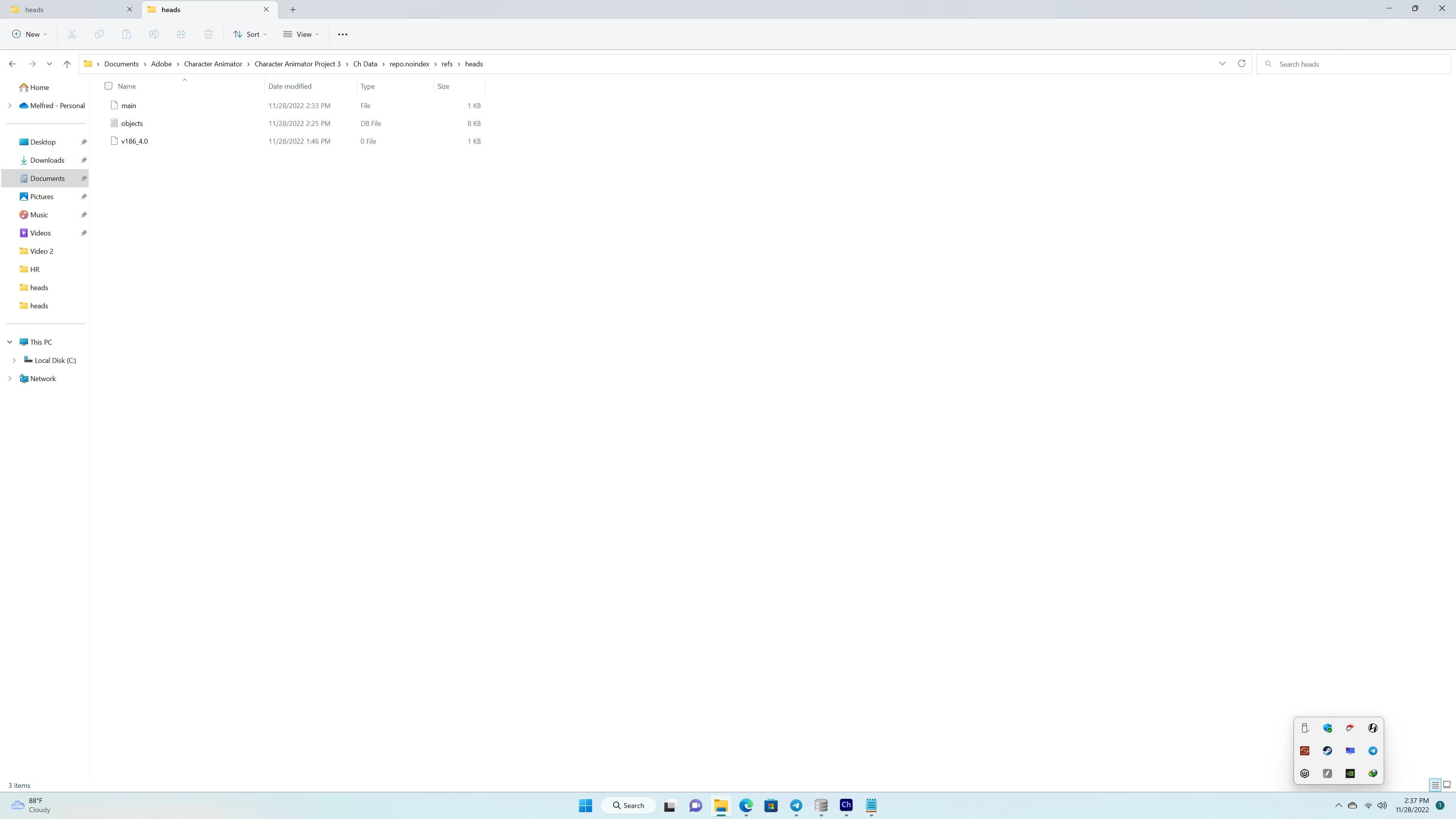Image resolution: width=1456 pixels, height=819 pixels.
Task: Click the New button in toolbar
Action: [30, 35]
